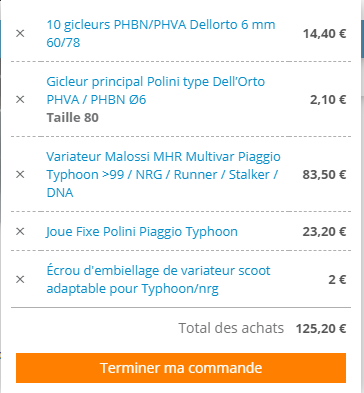Remove the Variateur Malossi MHR Multivar
The image size is (364, 393).
pos(20,174)
